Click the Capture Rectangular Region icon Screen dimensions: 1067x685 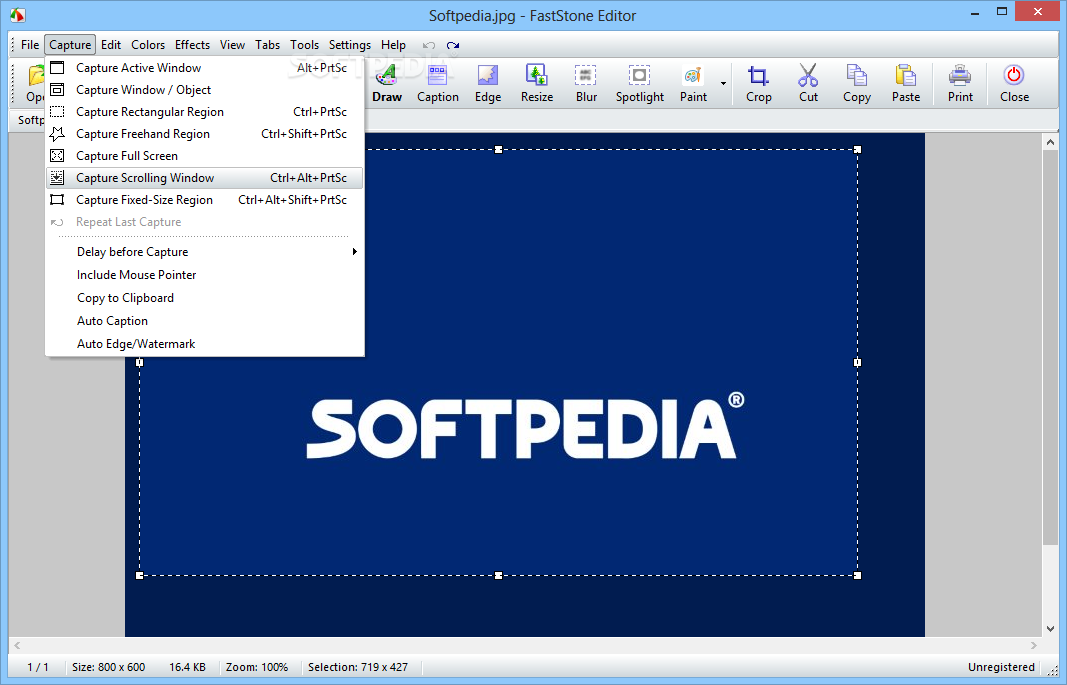[57, 112]
